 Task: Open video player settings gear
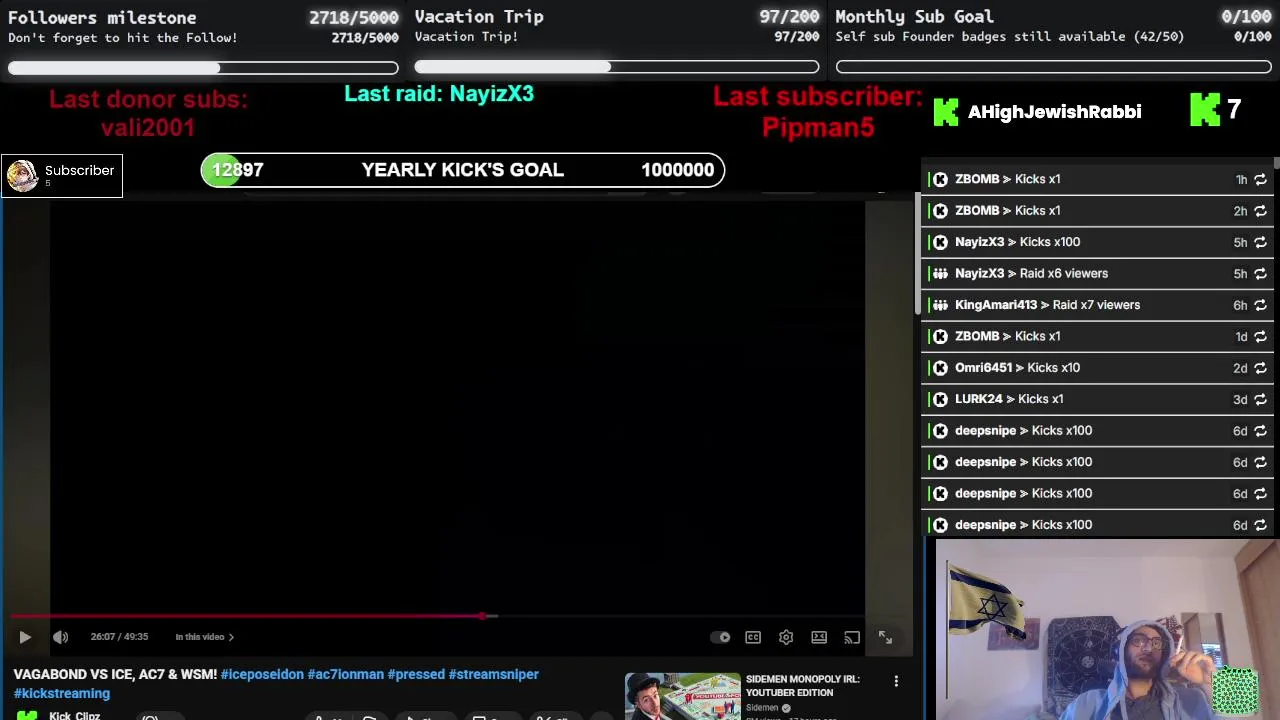[786, 637]
